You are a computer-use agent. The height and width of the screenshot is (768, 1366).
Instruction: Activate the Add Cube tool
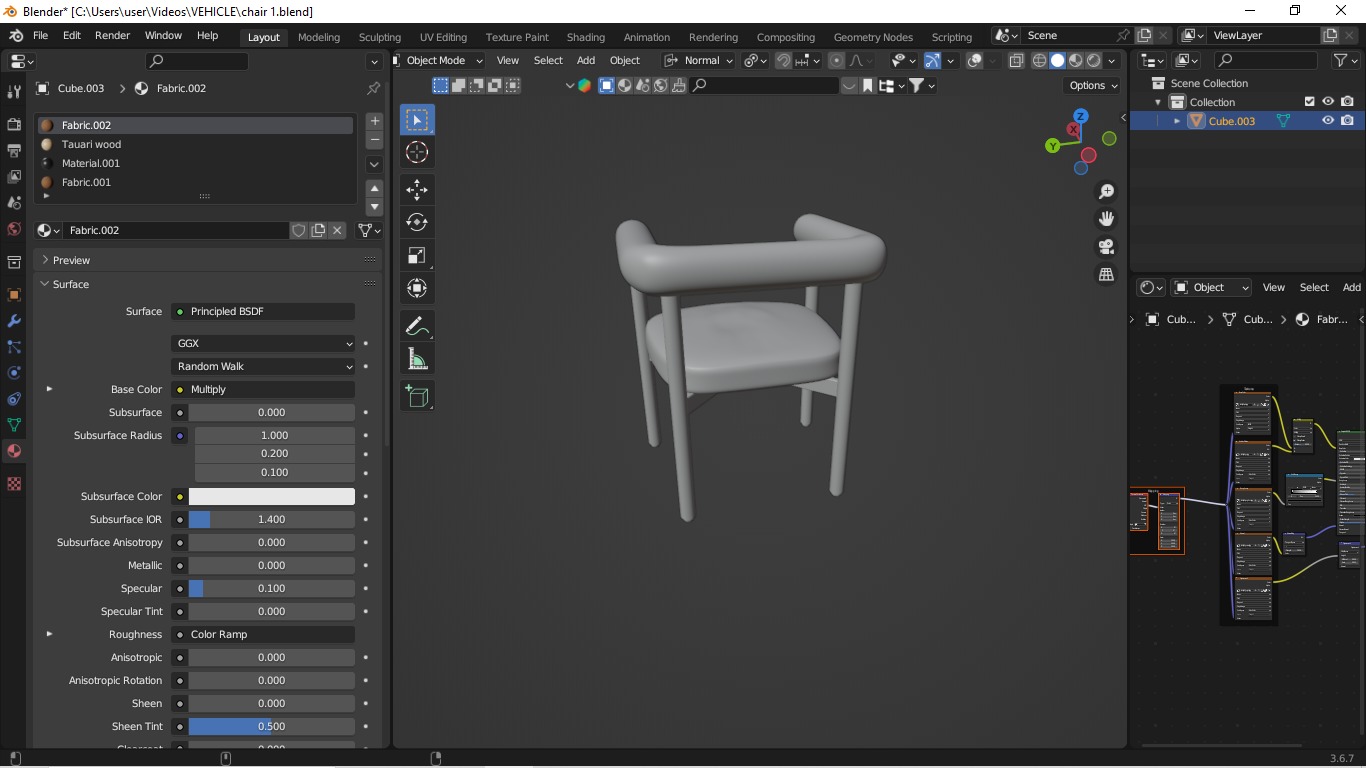[417, 396]
